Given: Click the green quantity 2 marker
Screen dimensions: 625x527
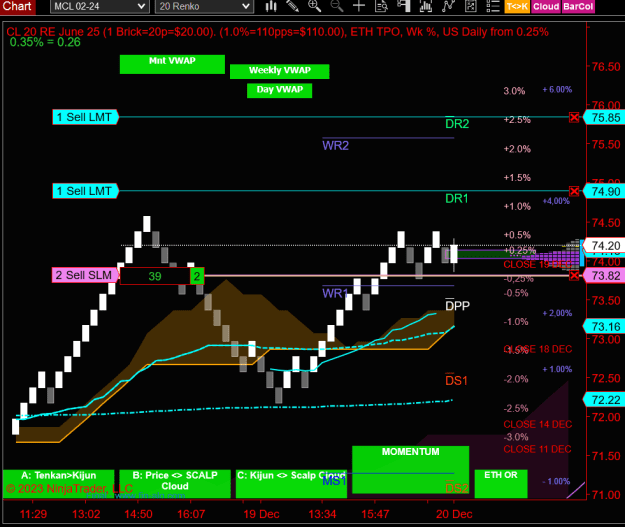Looking at the screenshot, I should pos(197,276).
